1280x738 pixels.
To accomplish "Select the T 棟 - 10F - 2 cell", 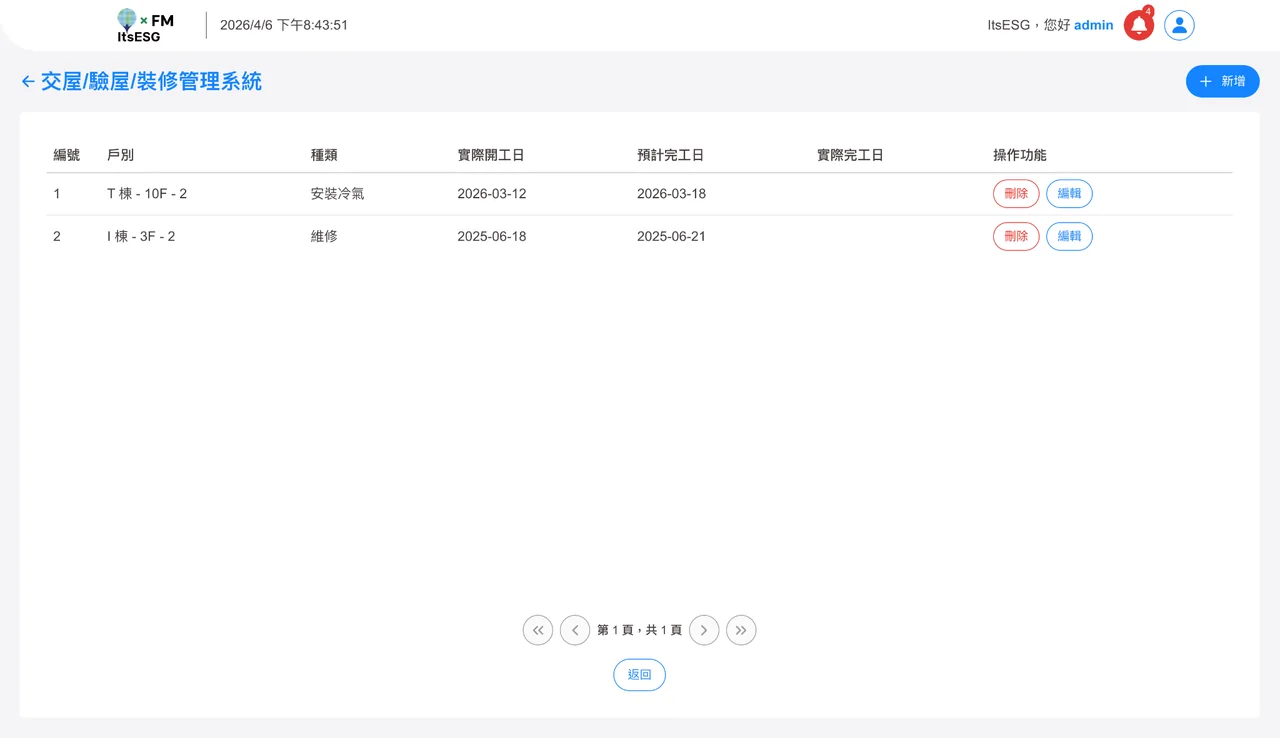I will pyautogui.click(x=147, y=194).
